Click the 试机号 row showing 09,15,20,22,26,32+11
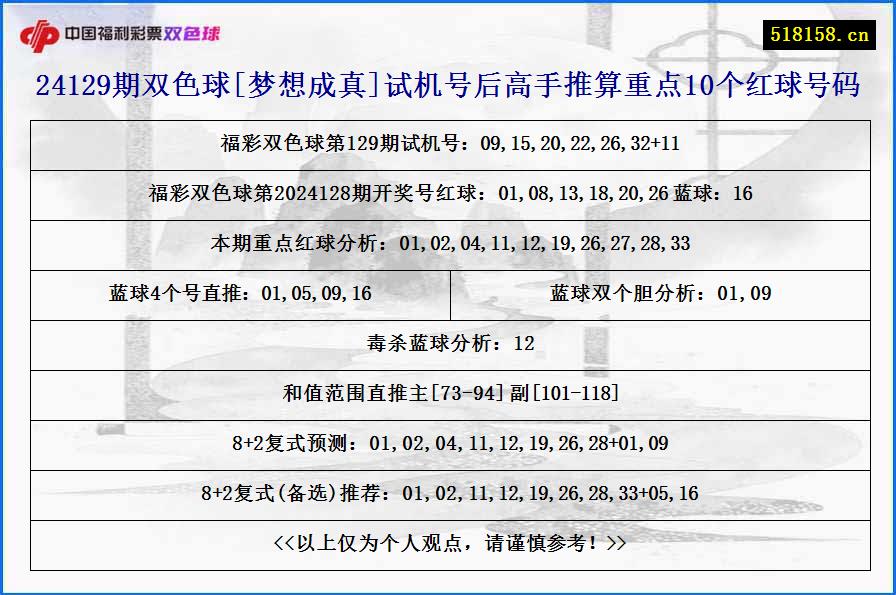 point(448,145)
